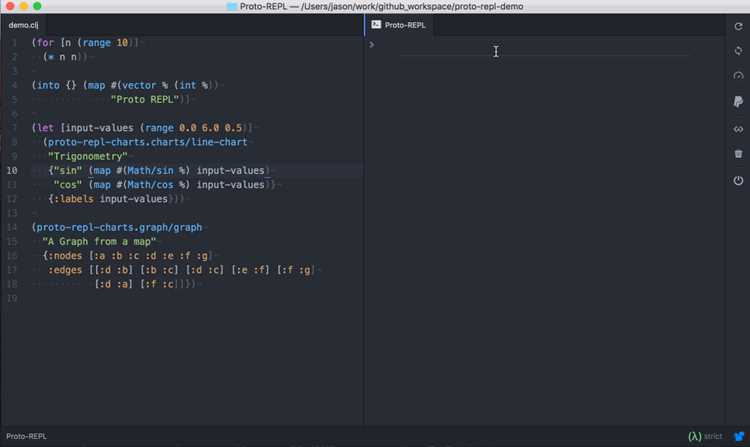This screenshot has height=447, width=750.
Task: Clear the REPL with the trash icon
Action: (739, 154)
